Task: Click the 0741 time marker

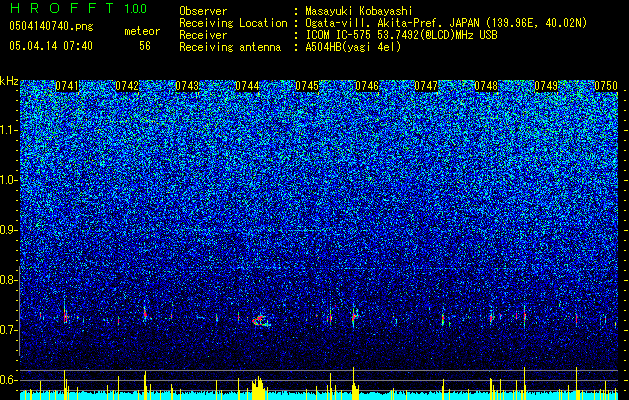Action: point(67,86)
